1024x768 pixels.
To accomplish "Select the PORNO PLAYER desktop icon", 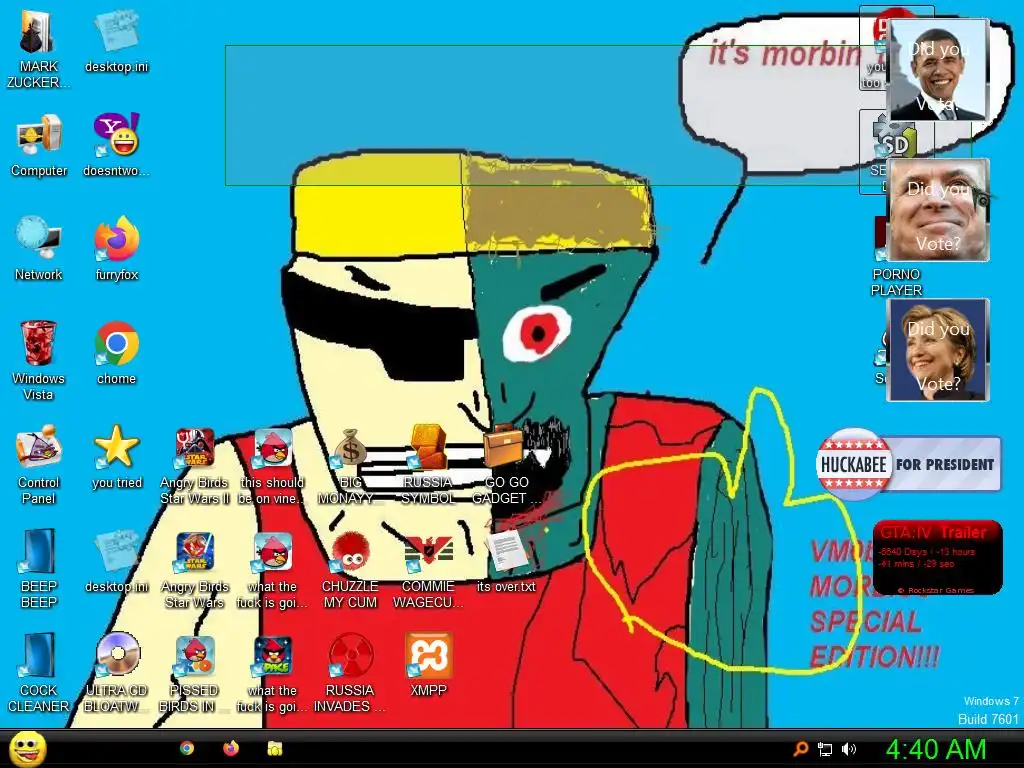I will [896, 281].
